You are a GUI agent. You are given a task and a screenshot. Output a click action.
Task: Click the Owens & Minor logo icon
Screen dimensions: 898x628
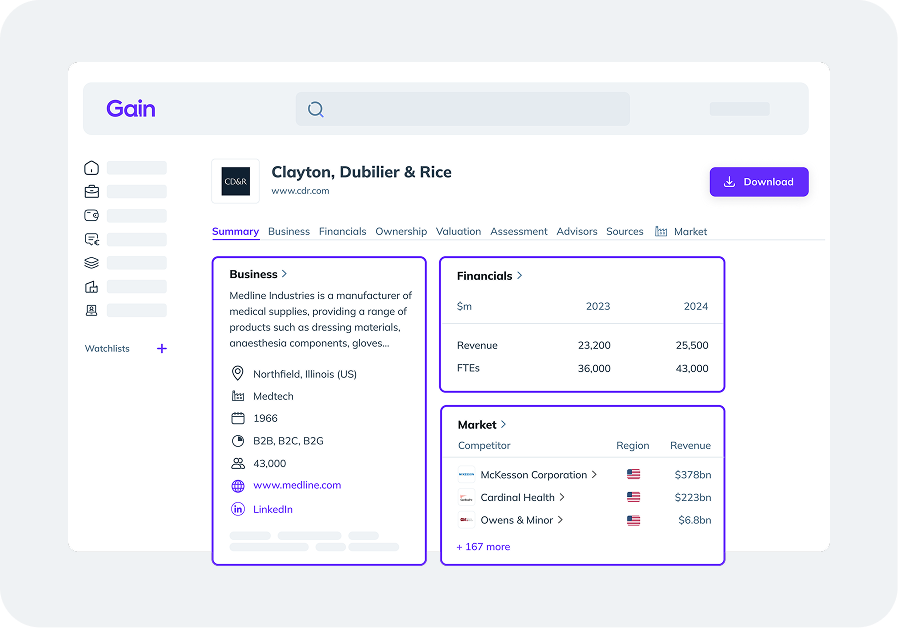pyautogui.click(x=466, y=520)
